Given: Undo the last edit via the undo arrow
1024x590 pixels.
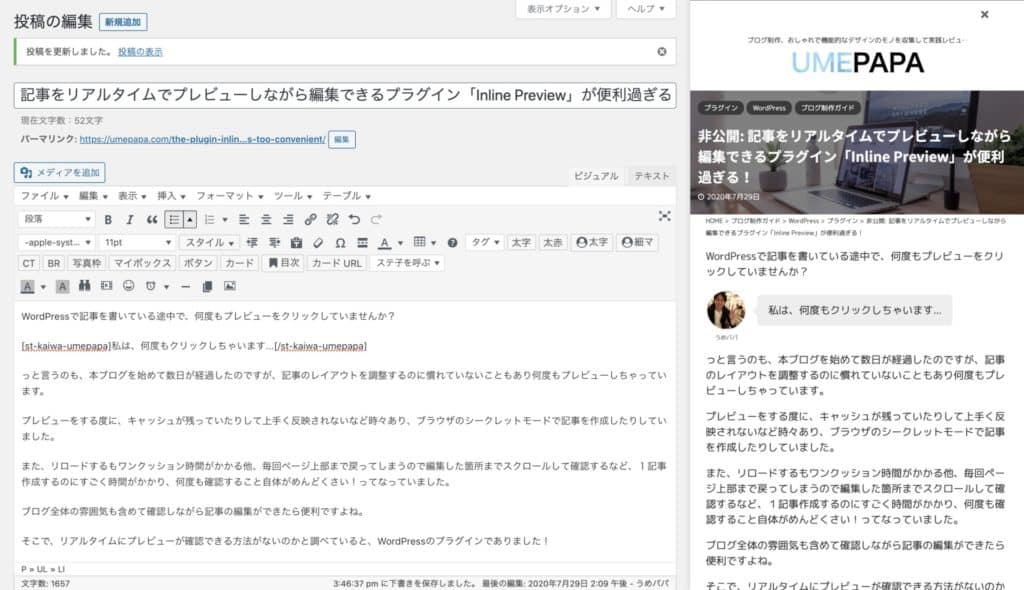Looking at the screenshot, I should [x=354, y=219].
